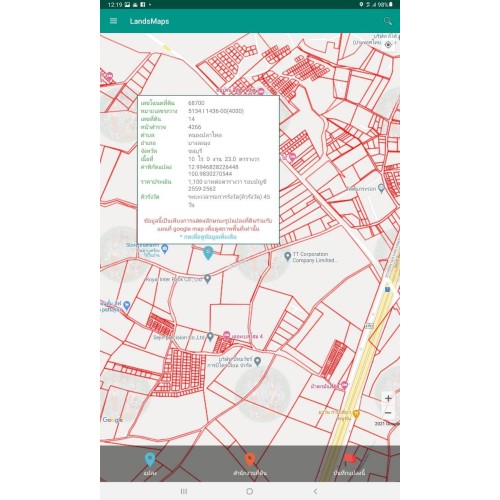
Task: Tap the blue transit stop icon on highway
Action: point(387,289)
